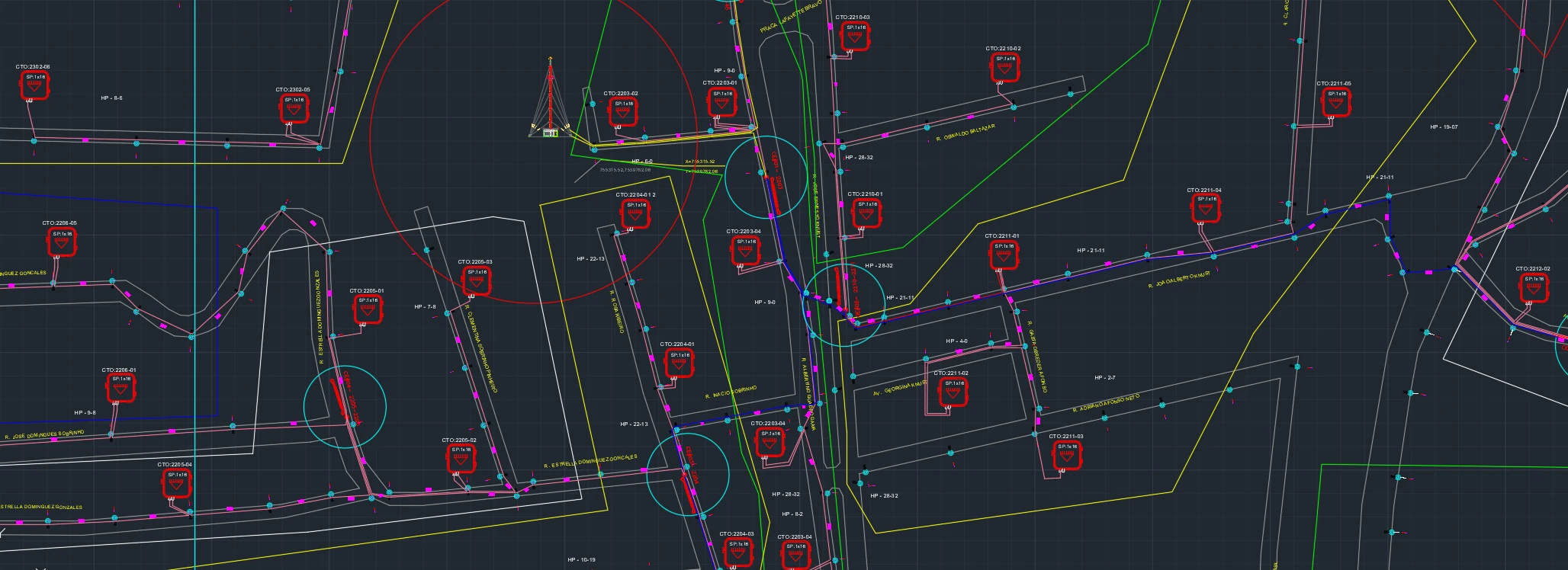The image size is (1568, 570).
Task: Pick the 'CTO:2302-05' text label
Action: (x=293, y=90)
